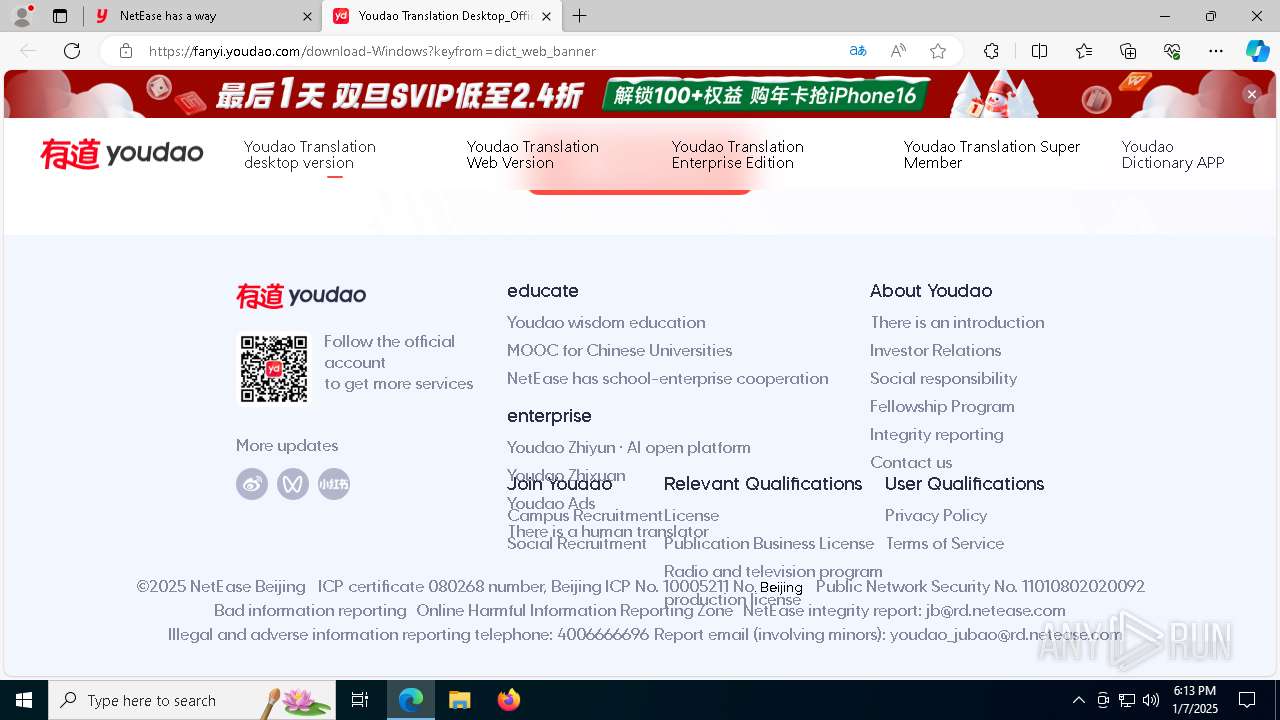This screenshot has height=720, width=1280.
Task: Add this page to favorites
Action: (938, 51)
